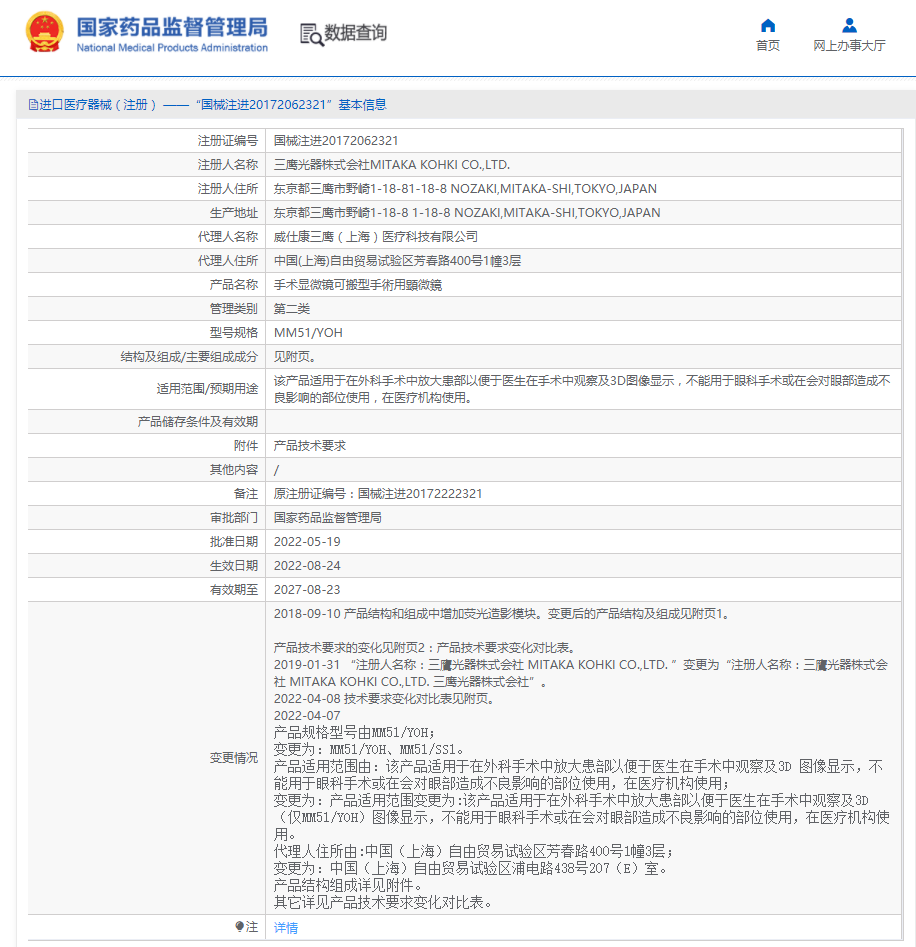Click the 产品名称 row label
Image resolution: width=916 pixels, height=947 pixels.
234,285
